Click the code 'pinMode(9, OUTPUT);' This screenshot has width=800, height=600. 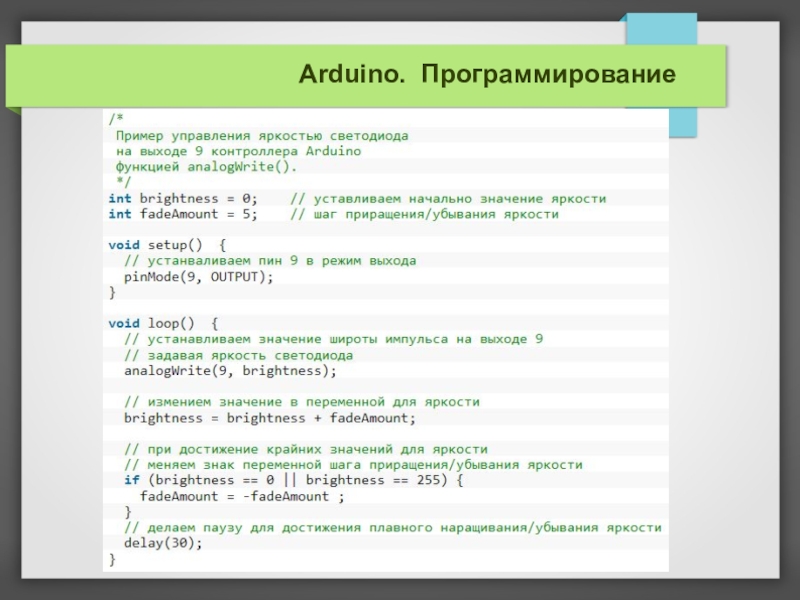(198, 277)
